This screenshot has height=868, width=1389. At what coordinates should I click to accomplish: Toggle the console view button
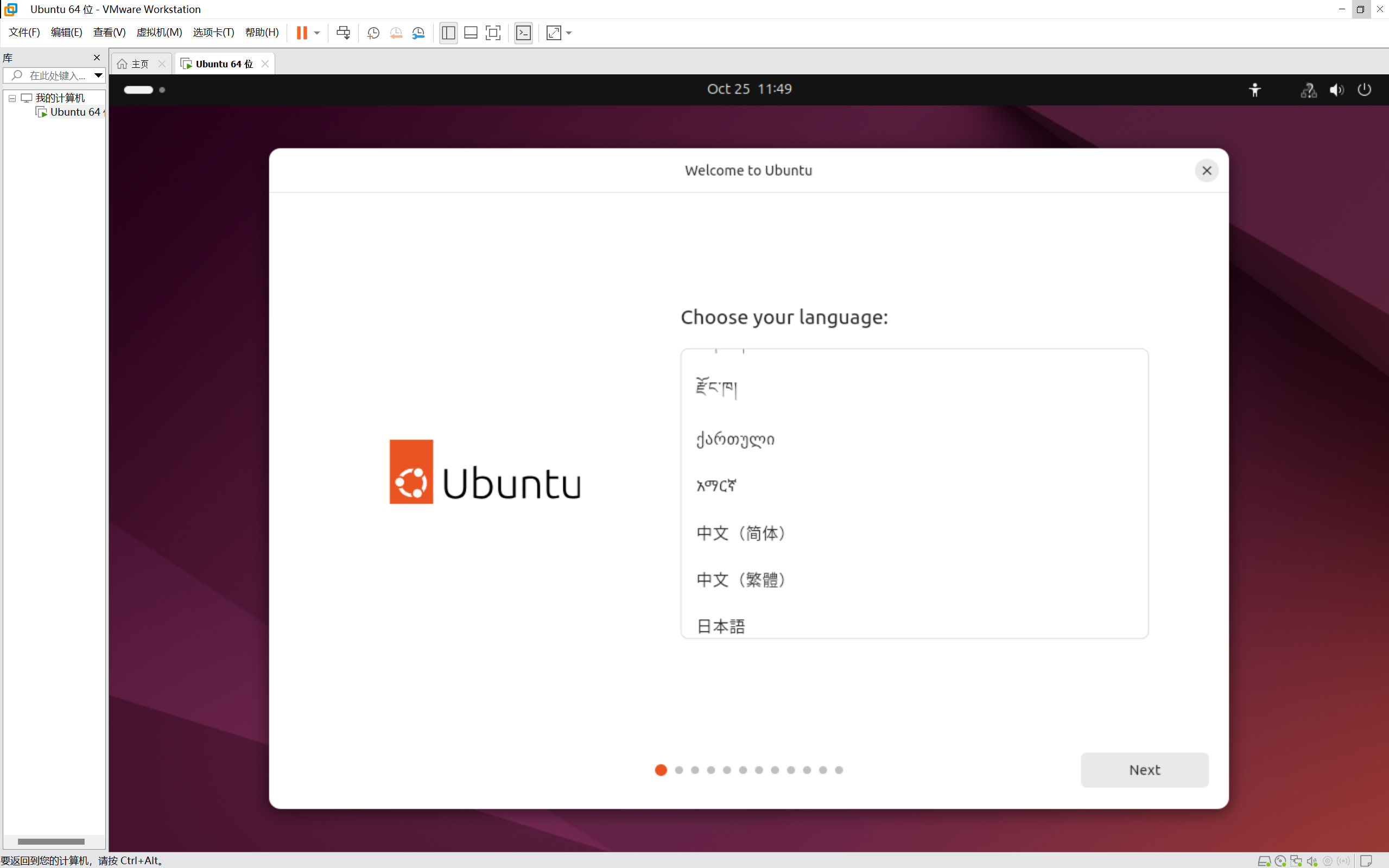pyautogui.click(x=523, y=33)
